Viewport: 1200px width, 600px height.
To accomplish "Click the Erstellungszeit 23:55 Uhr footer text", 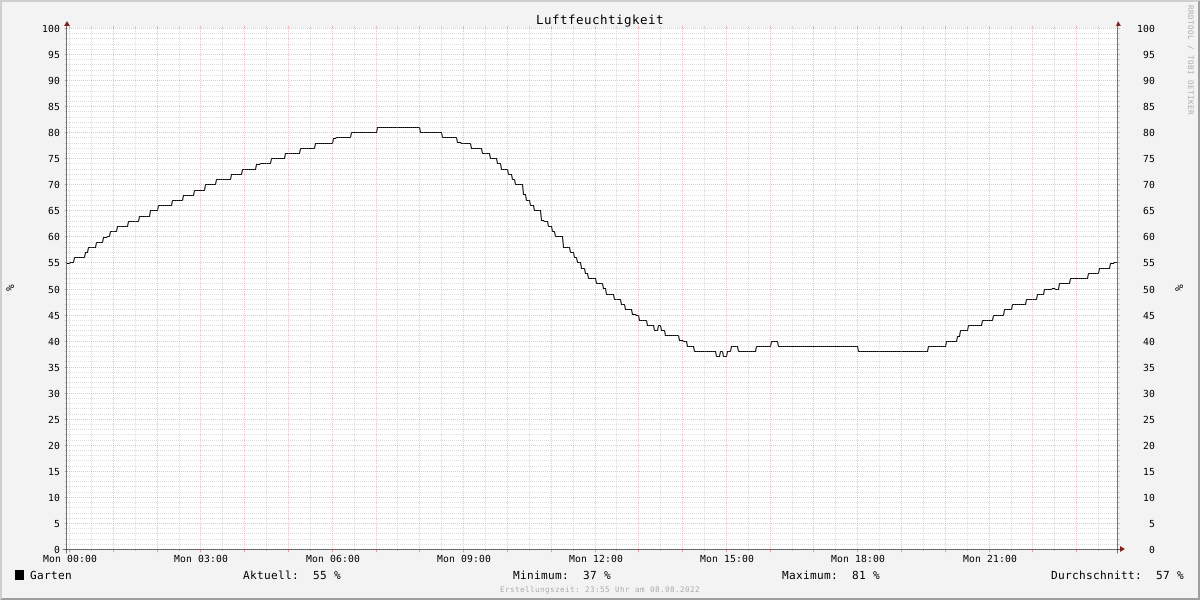I will pyautogui.click(x=600, y=589).
